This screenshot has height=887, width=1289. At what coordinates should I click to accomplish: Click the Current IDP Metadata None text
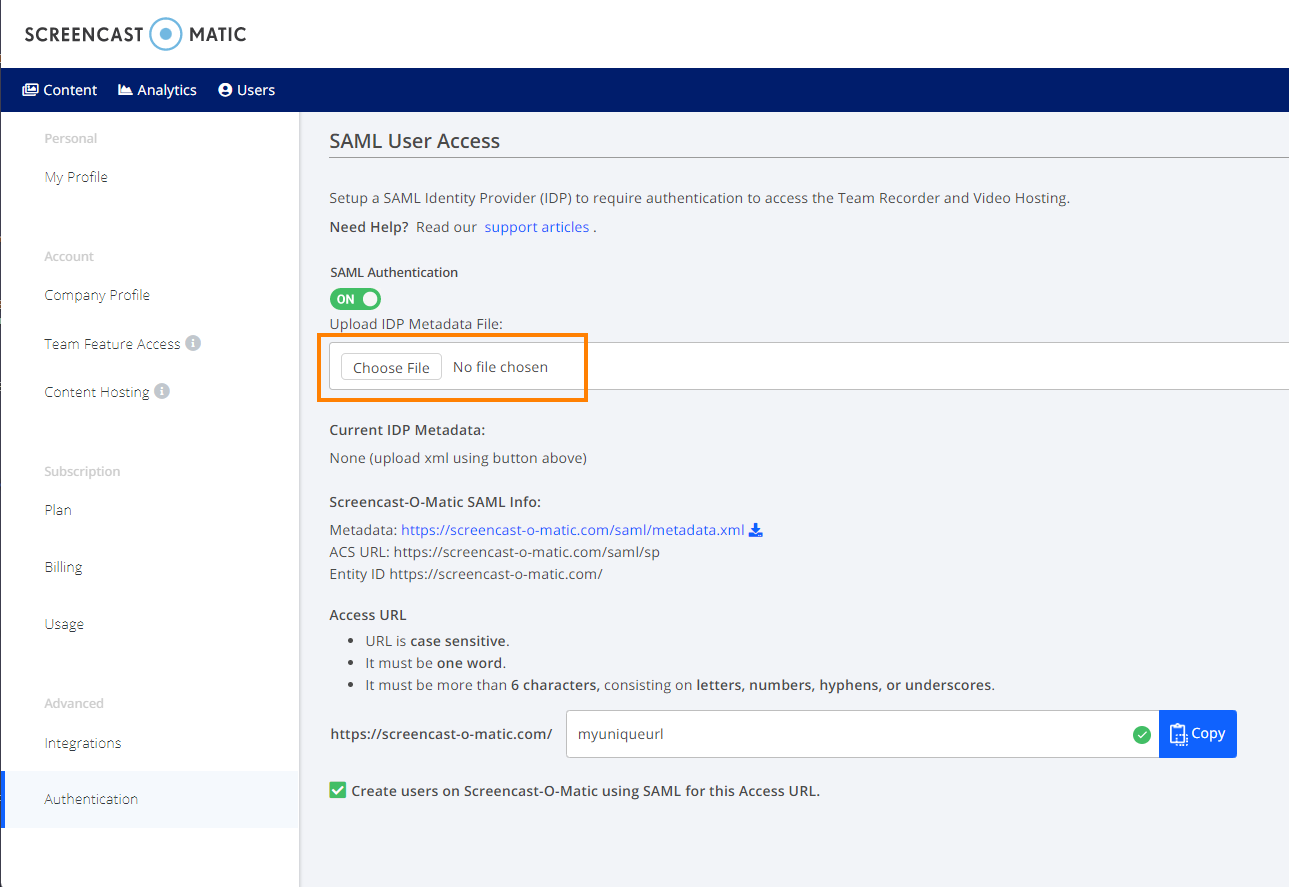[458, 458]
